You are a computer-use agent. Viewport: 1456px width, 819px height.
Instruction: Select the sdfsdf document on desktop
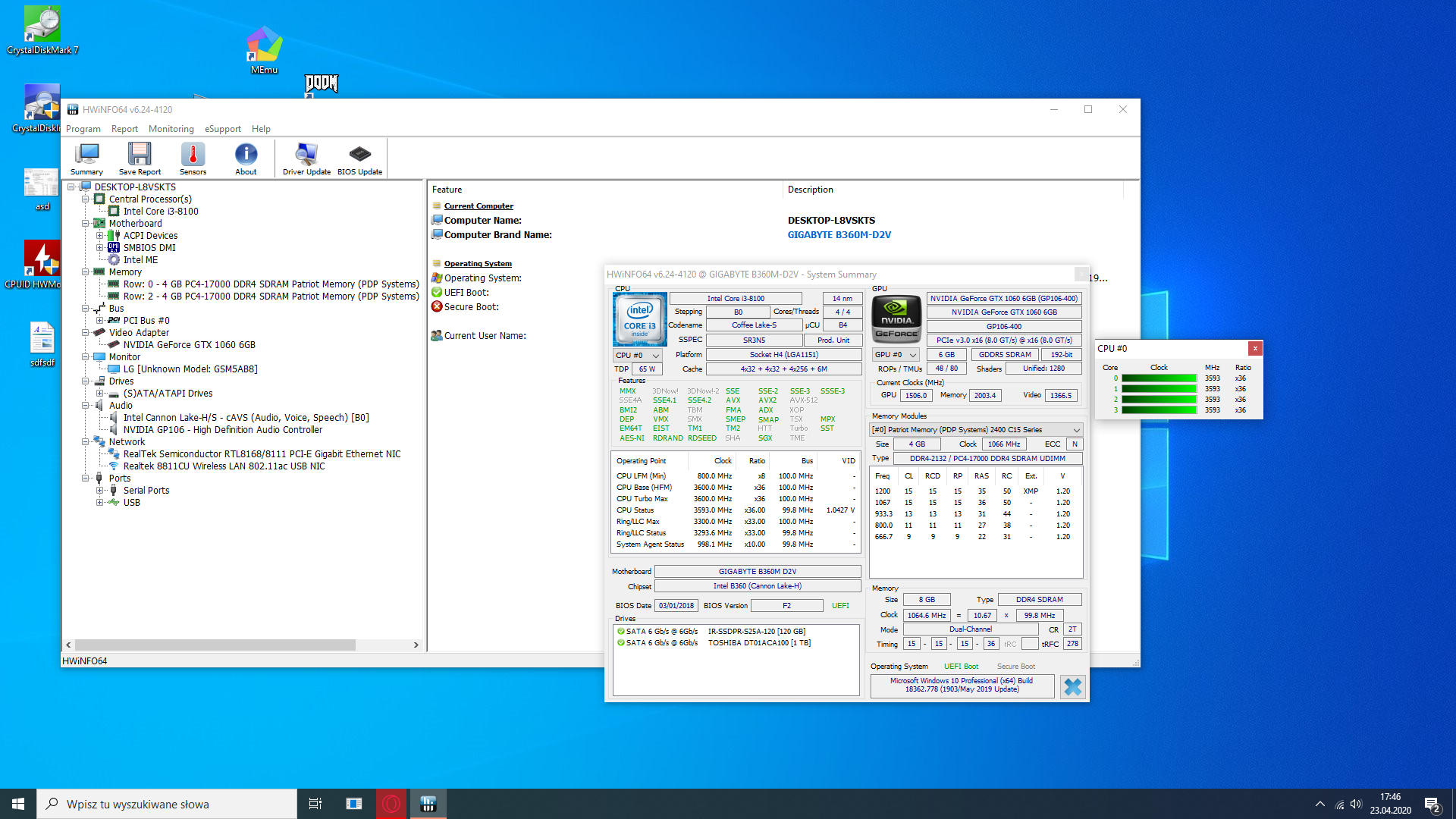click(42, 344)
